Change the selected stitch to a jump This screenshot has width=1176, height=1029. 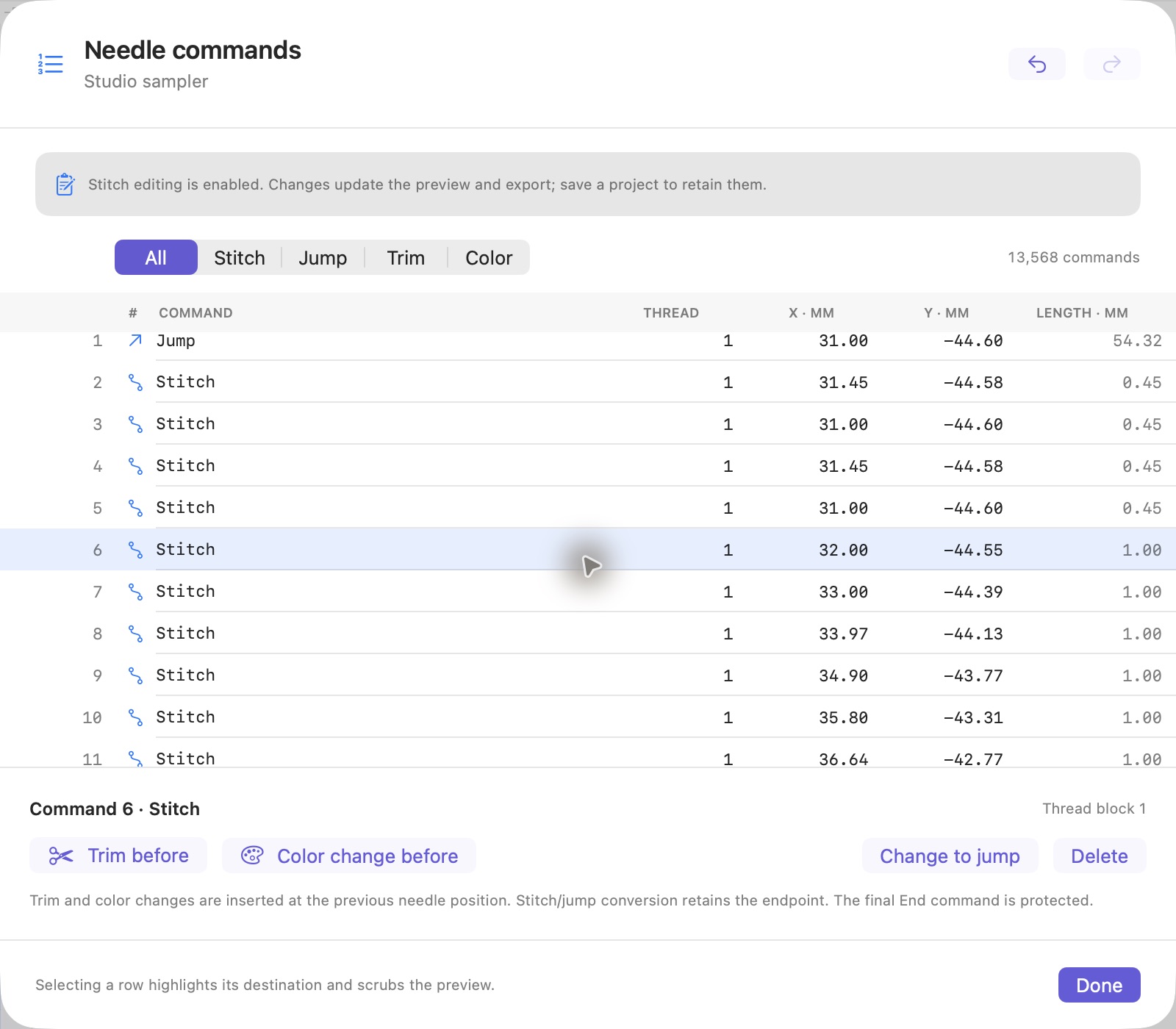click(x=950, y=856)
